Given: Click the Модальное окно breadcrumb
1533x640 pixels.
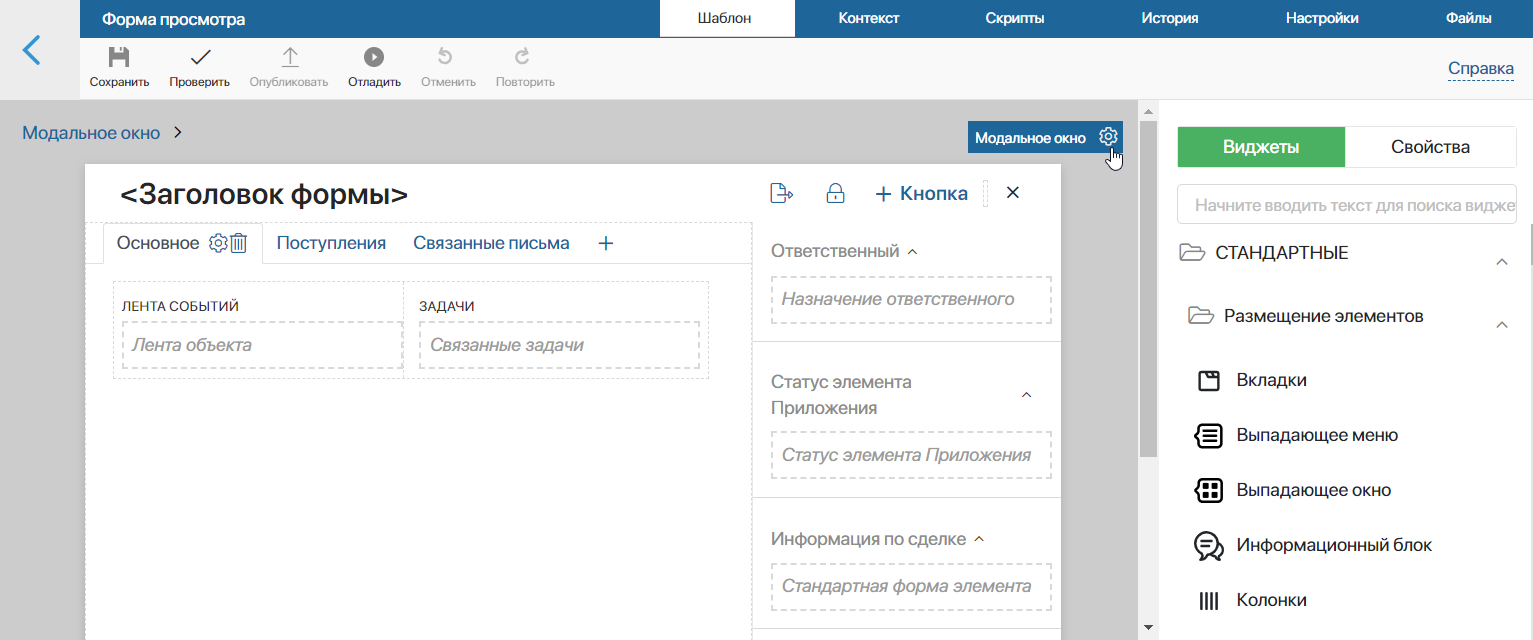Looking at the screenshot, I should tap(90, 133).
